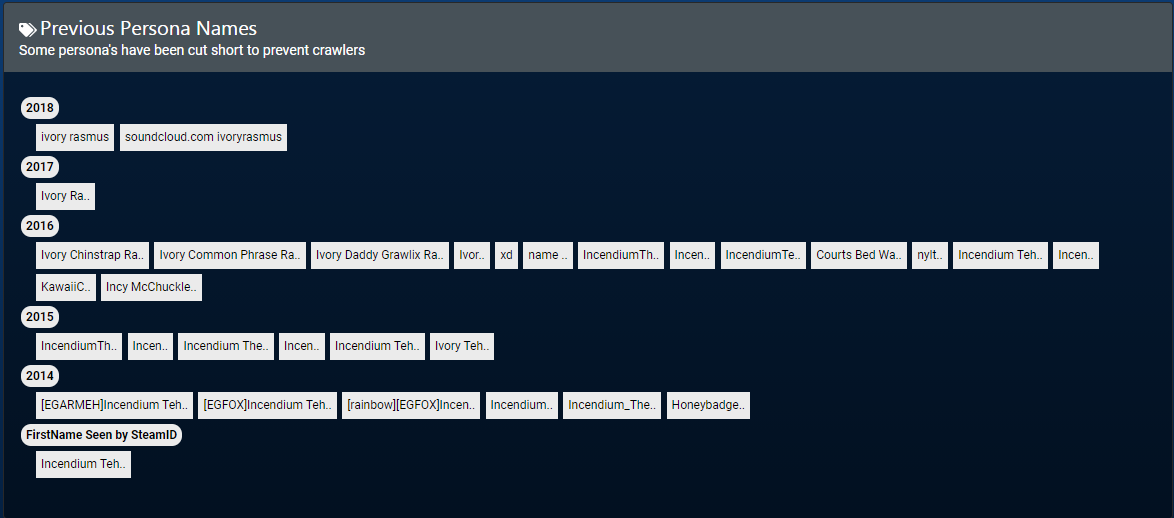Select the '[EGFOX]Incendium Teh..' chip
1174x518 pixels.
click(x=267, y=405)
